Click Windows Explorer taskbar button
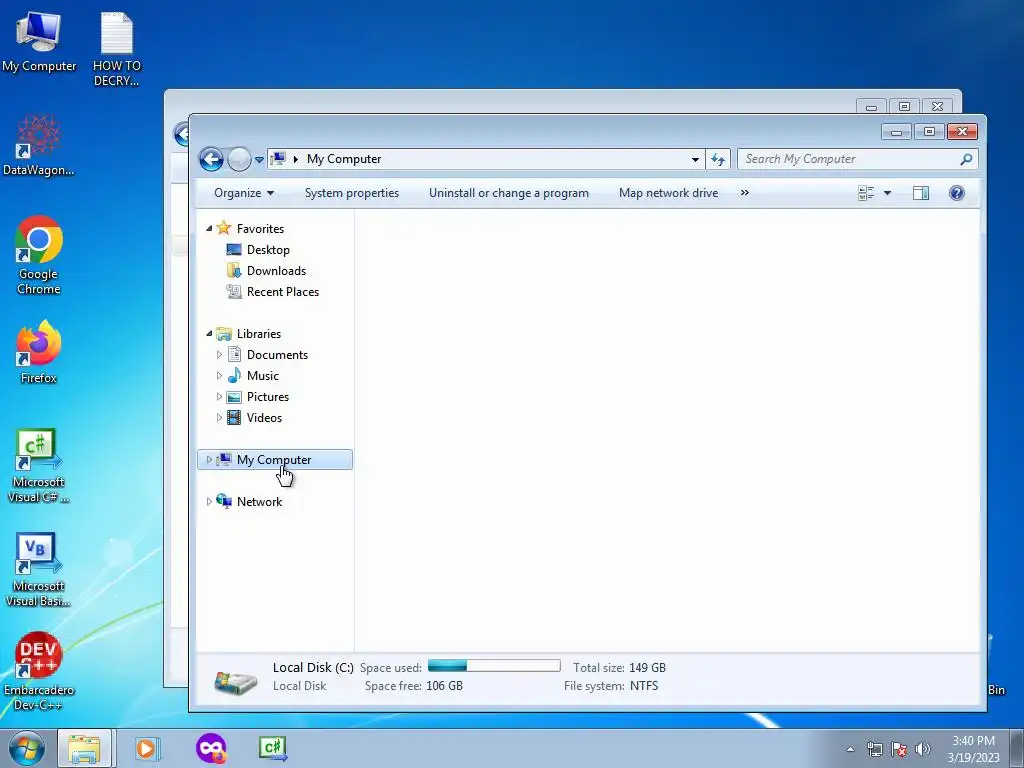This screenshot has width=1024, height=768. coord(85,748)
